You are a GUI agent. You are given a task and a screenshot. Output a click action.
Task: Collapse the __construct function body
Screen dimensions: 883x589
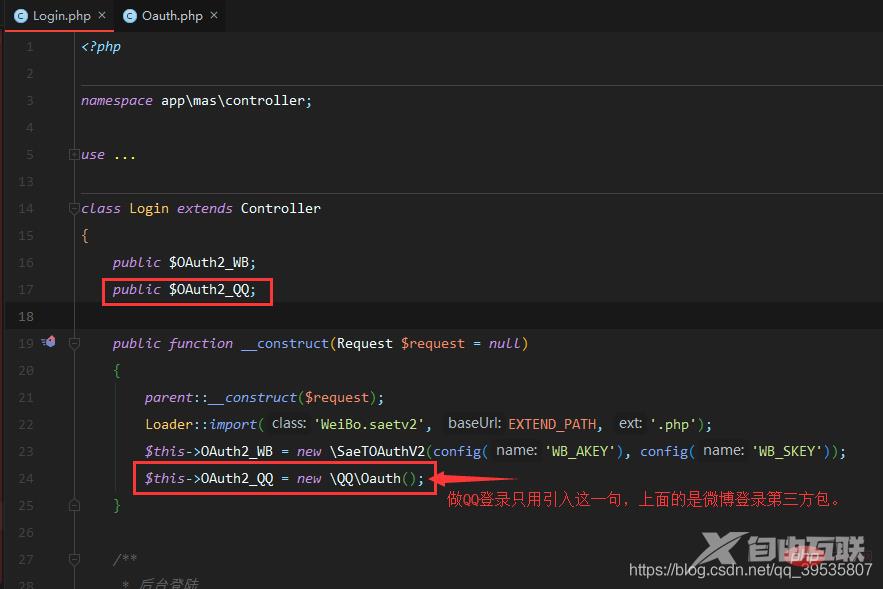click(74, 343)
